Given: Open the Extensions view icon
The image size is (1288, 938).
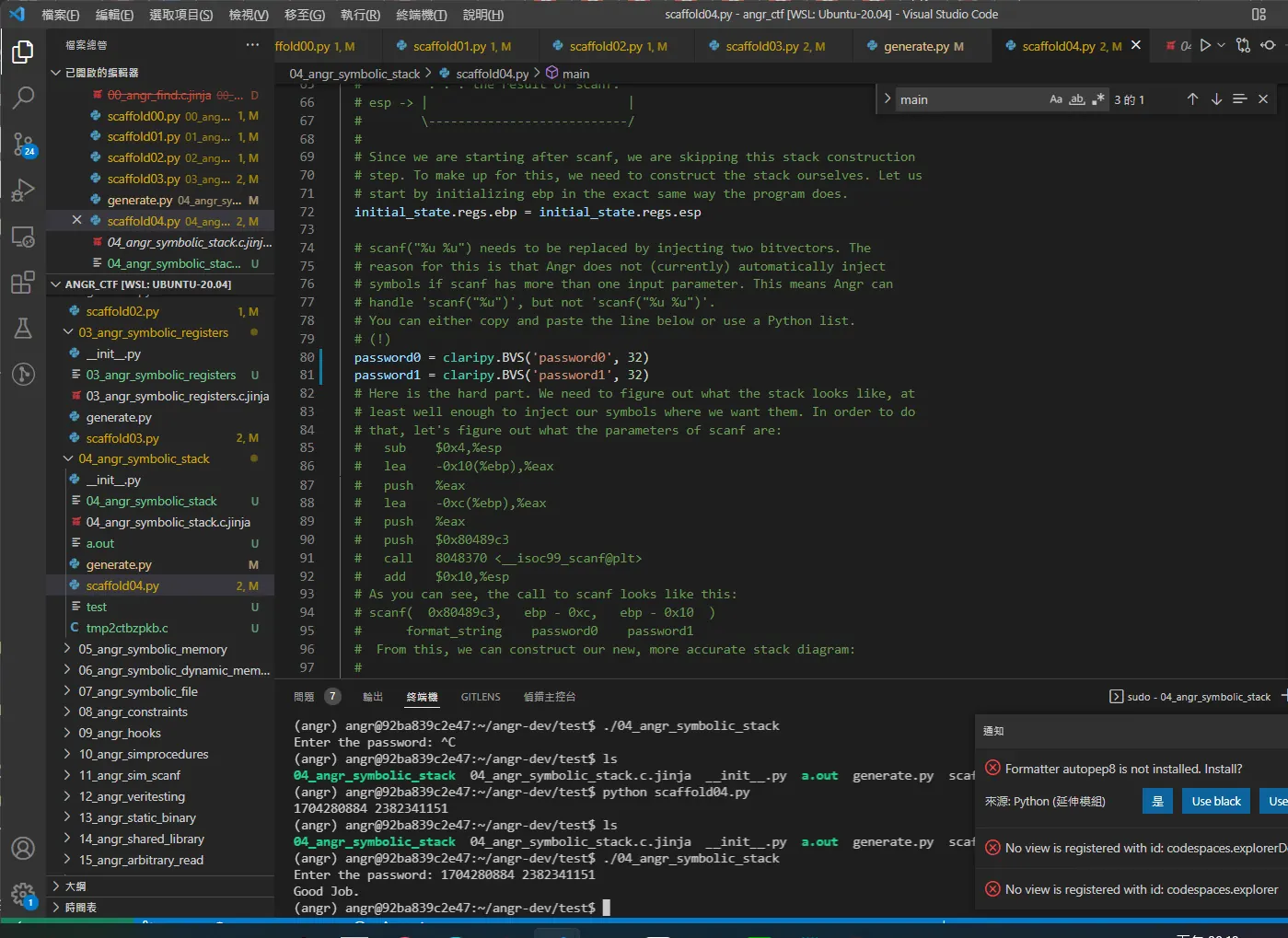Looking at the screenshot, I should [23, 283].
